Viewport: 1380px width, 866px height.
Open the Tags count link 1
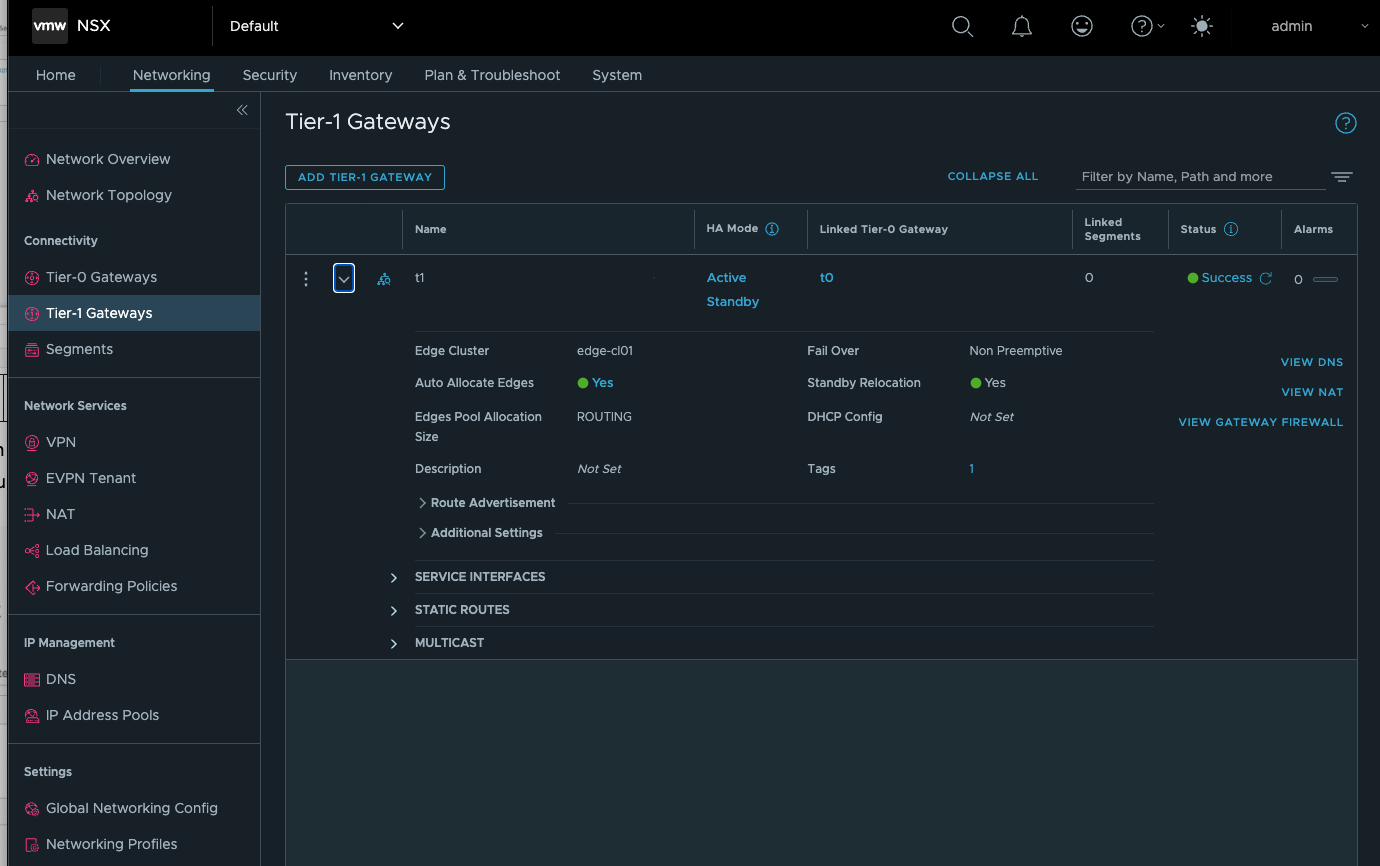(971, 469)
